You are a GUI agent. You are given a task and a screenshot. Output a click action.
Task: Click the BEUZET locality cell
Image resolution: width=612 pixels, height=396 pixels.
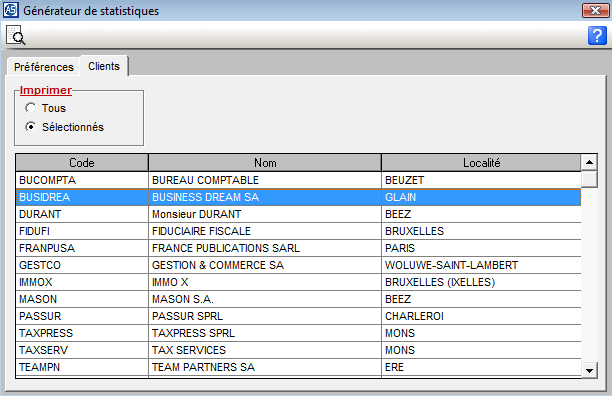[x=481, y=180]
